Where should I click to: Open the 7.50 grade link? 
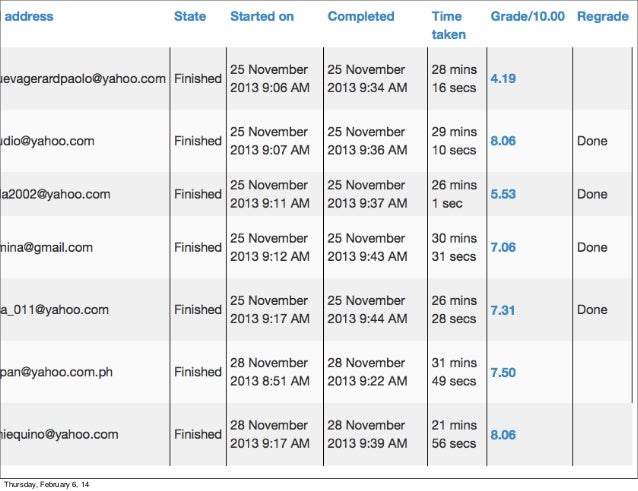point(503,372)
